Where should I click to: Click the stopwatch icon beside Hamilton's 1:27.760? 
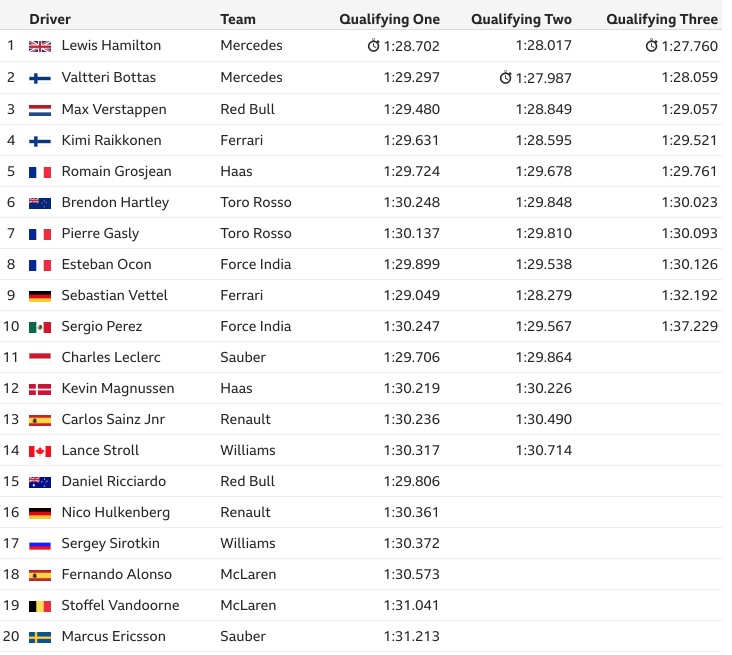651,46
